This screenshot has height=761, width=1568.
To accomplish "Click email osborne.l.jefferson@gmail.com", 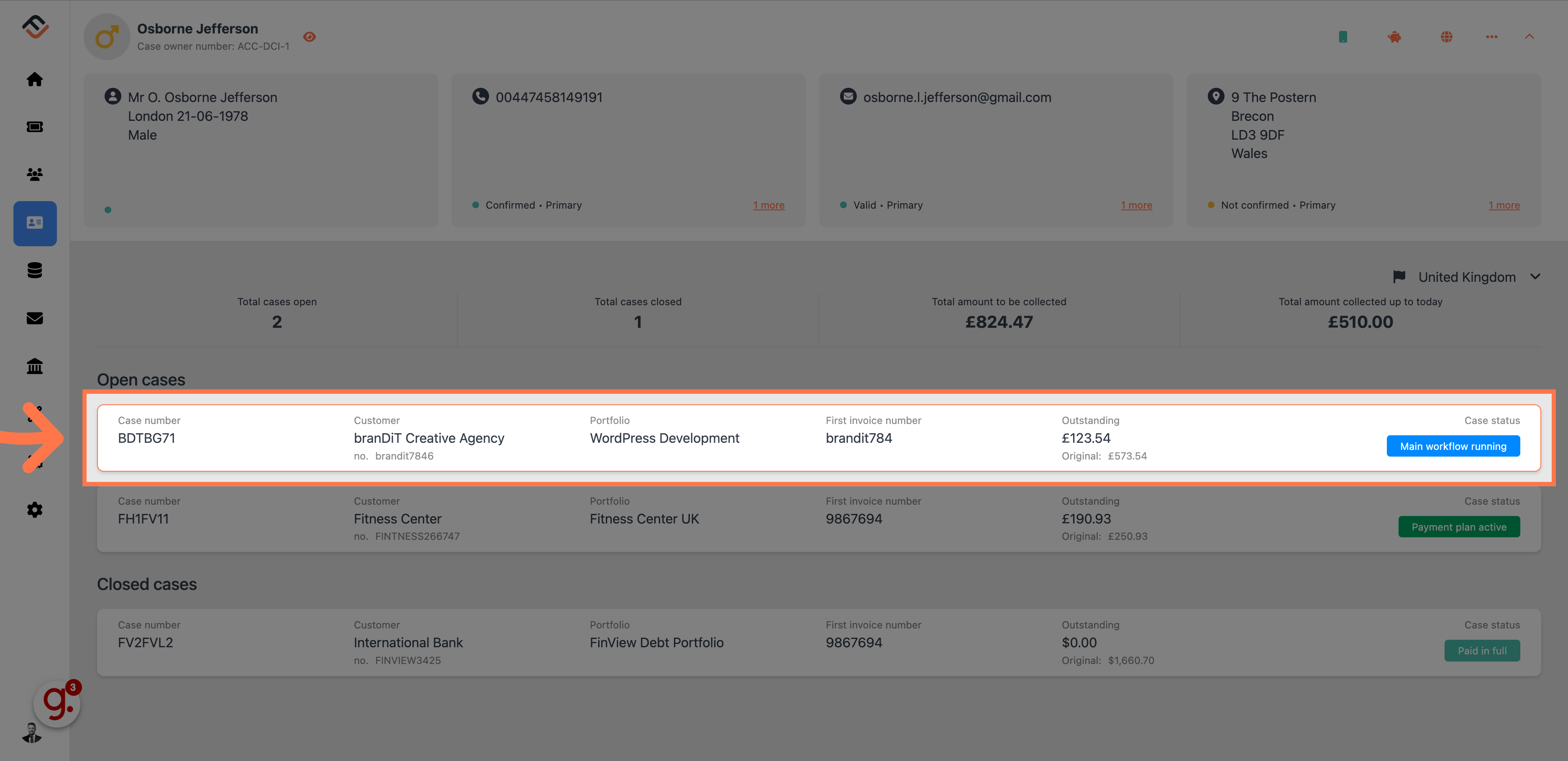I will [957, 97].
